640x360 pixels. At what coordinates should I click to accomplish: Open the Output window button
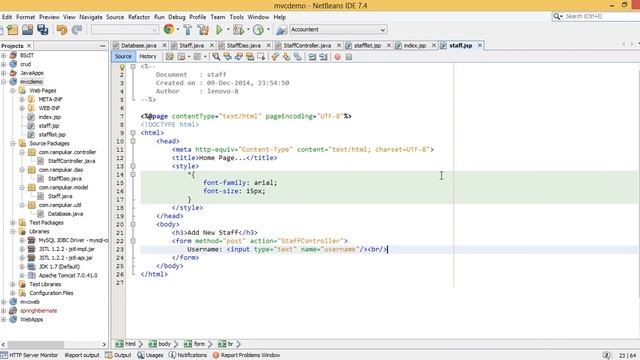click(x=118, y=355)
